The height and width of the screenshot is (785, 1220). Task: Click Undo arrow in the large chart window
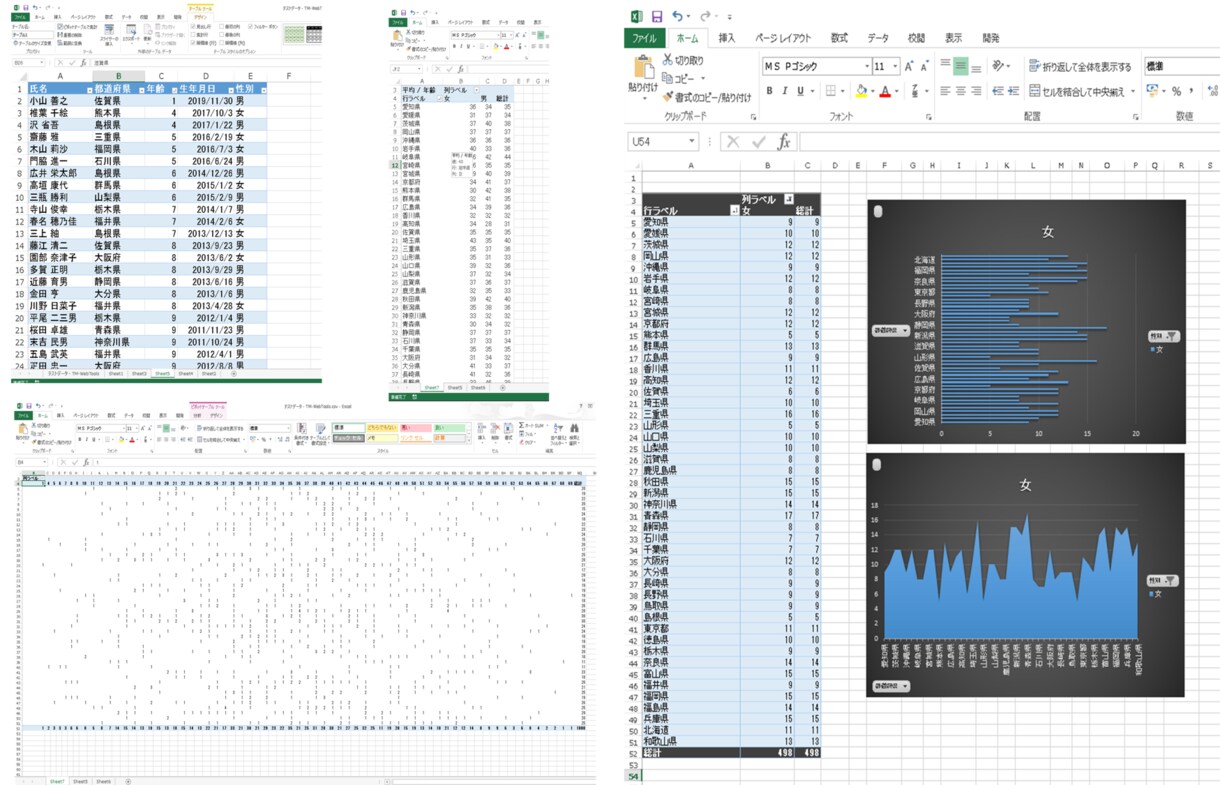point(679,16)
